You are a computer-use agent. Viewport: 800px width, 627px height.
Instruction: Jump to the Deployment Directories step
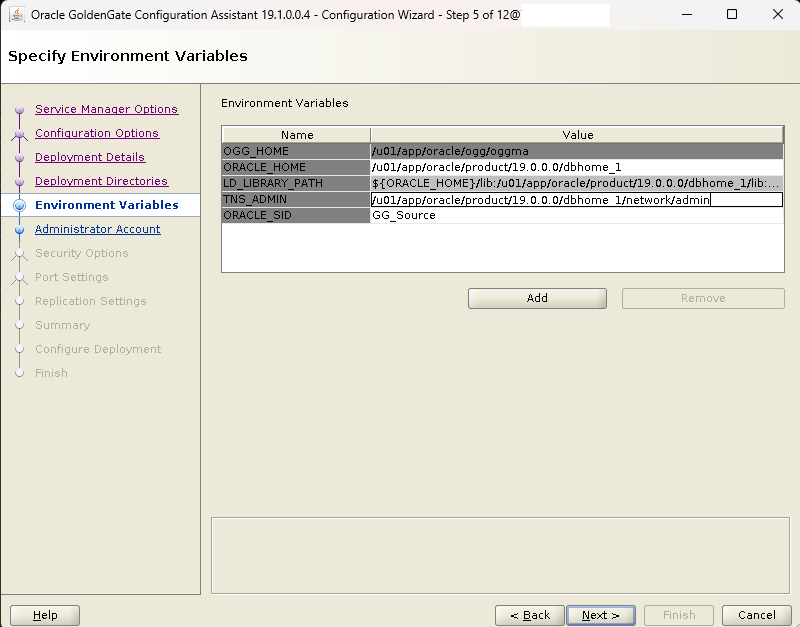pyautogui.click(x=102, y=181)
